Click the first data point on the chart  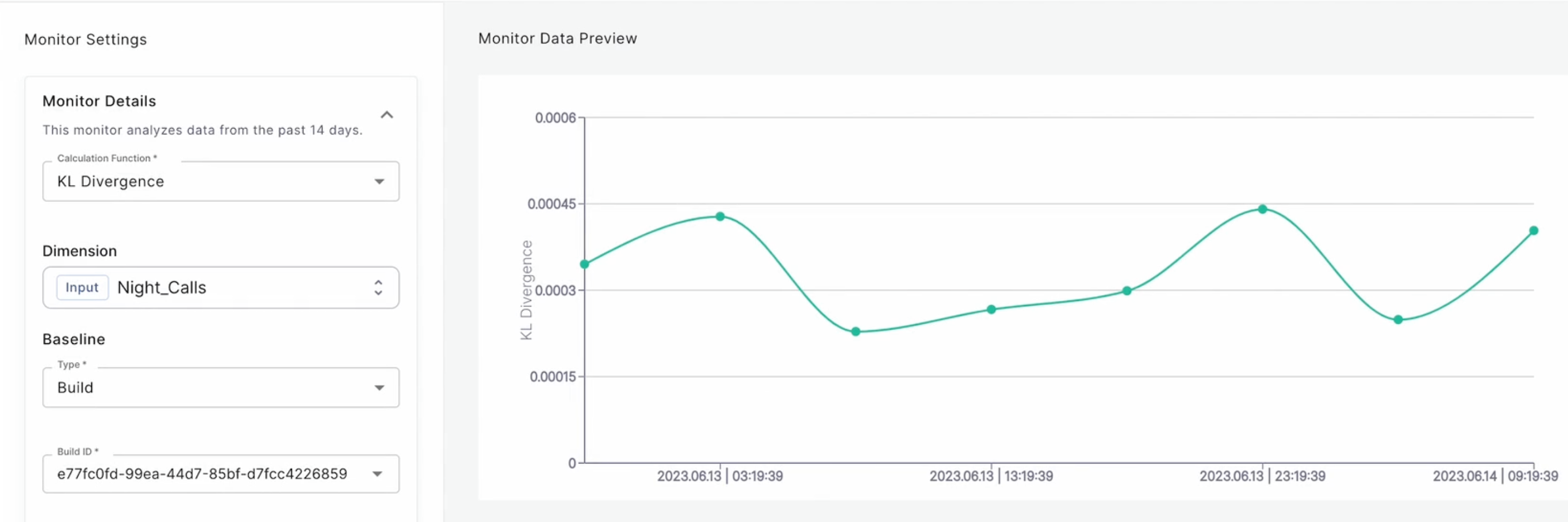click(x=584, y=264)
